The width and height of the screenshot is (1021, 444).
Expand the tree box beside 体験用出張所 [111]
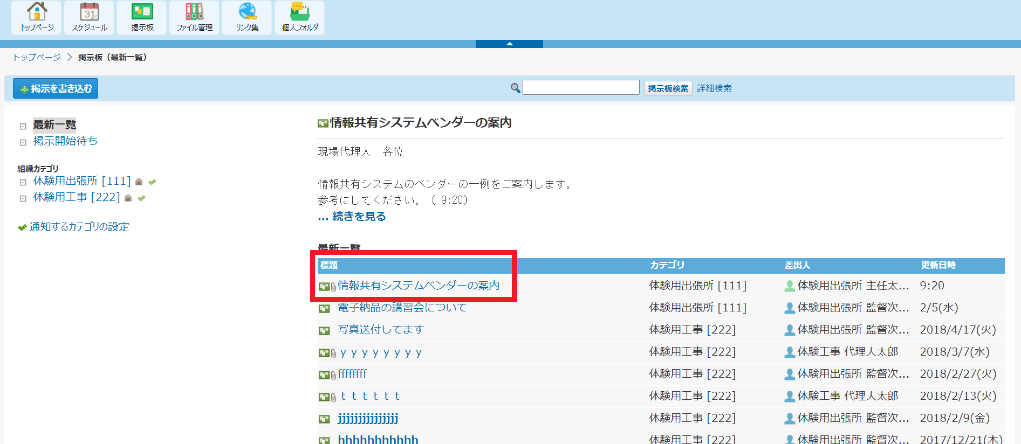point(23,182)
